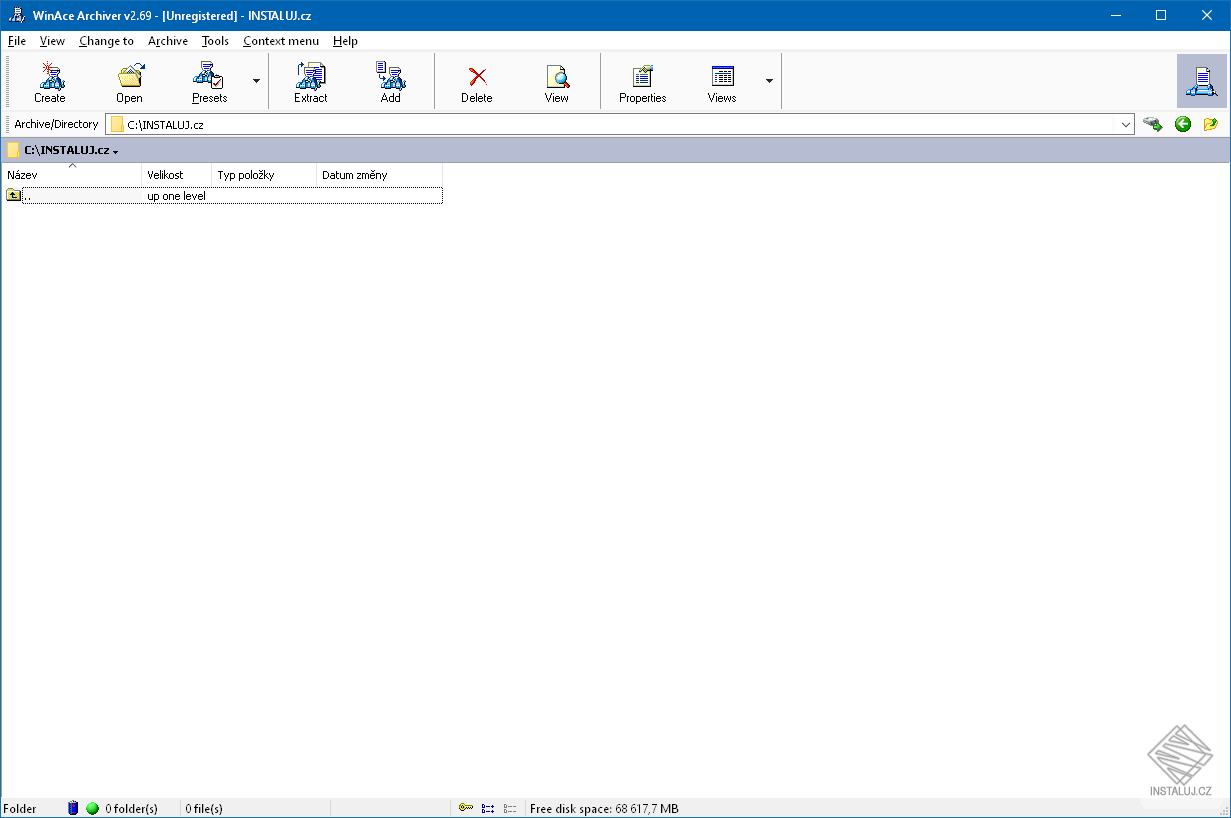Open the Archive/Directory path dropdown

pos(1126,125)
